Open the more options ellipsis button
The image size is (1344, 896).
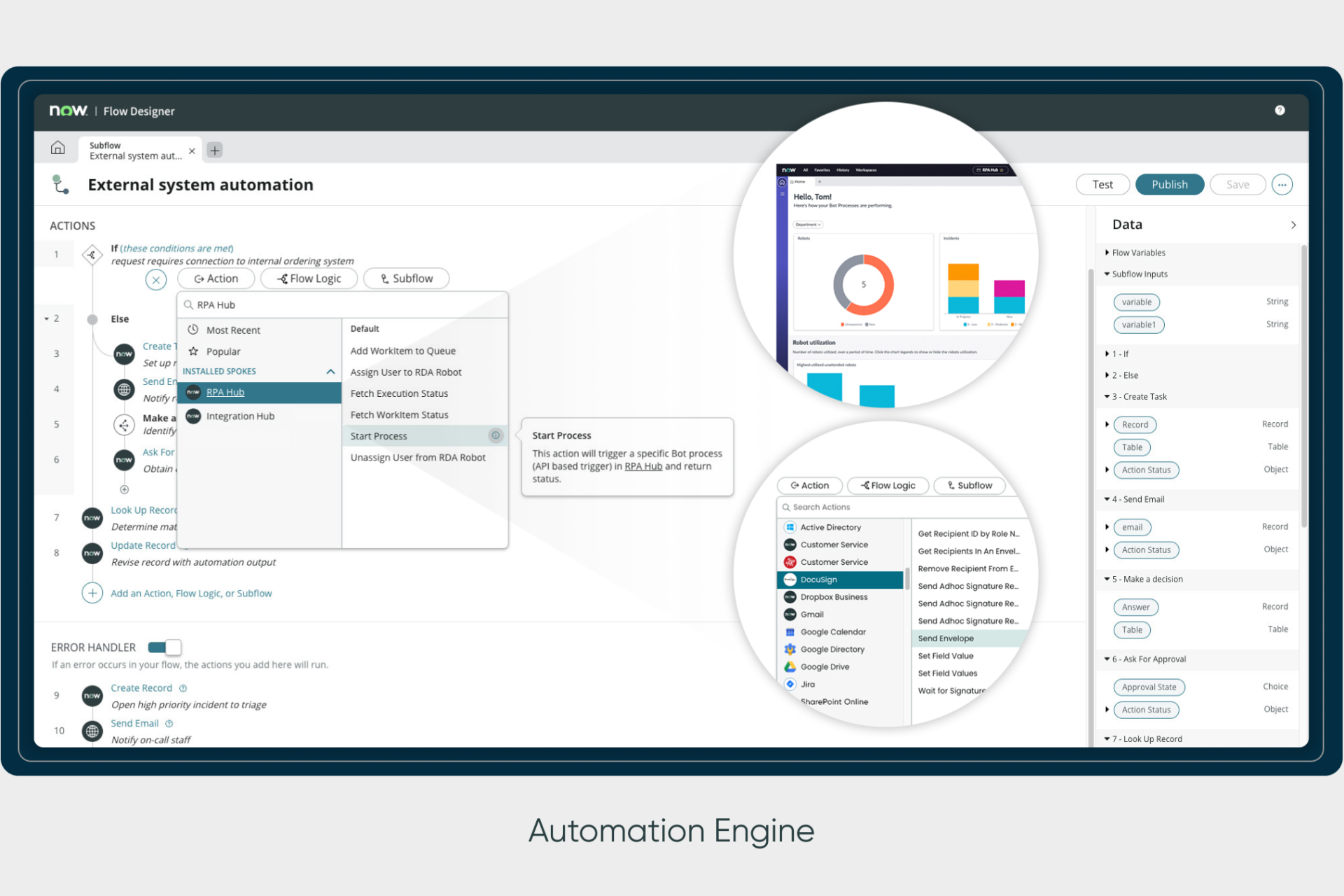(x=1282, y=185)
